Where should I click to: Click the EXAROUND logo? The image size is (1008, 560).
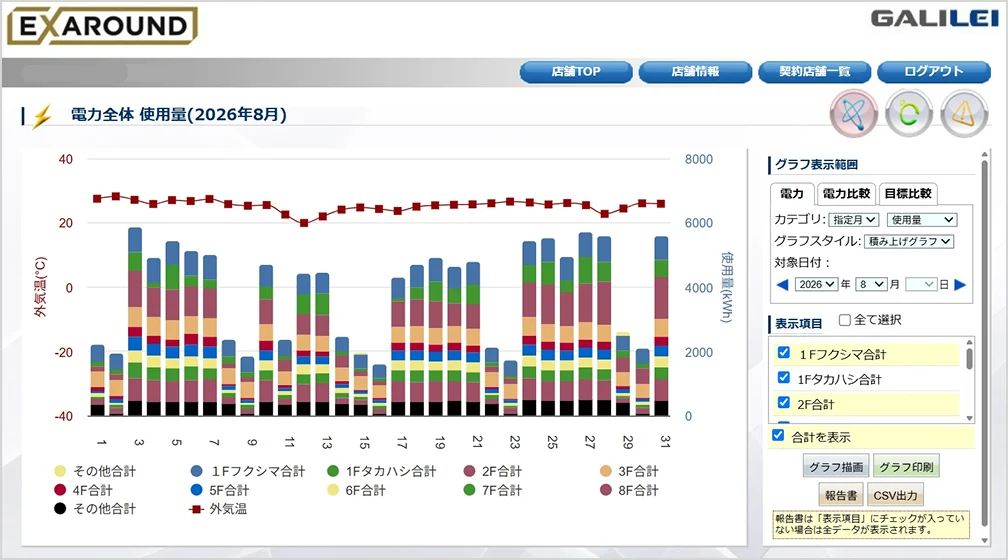click(x=102, y=26)
